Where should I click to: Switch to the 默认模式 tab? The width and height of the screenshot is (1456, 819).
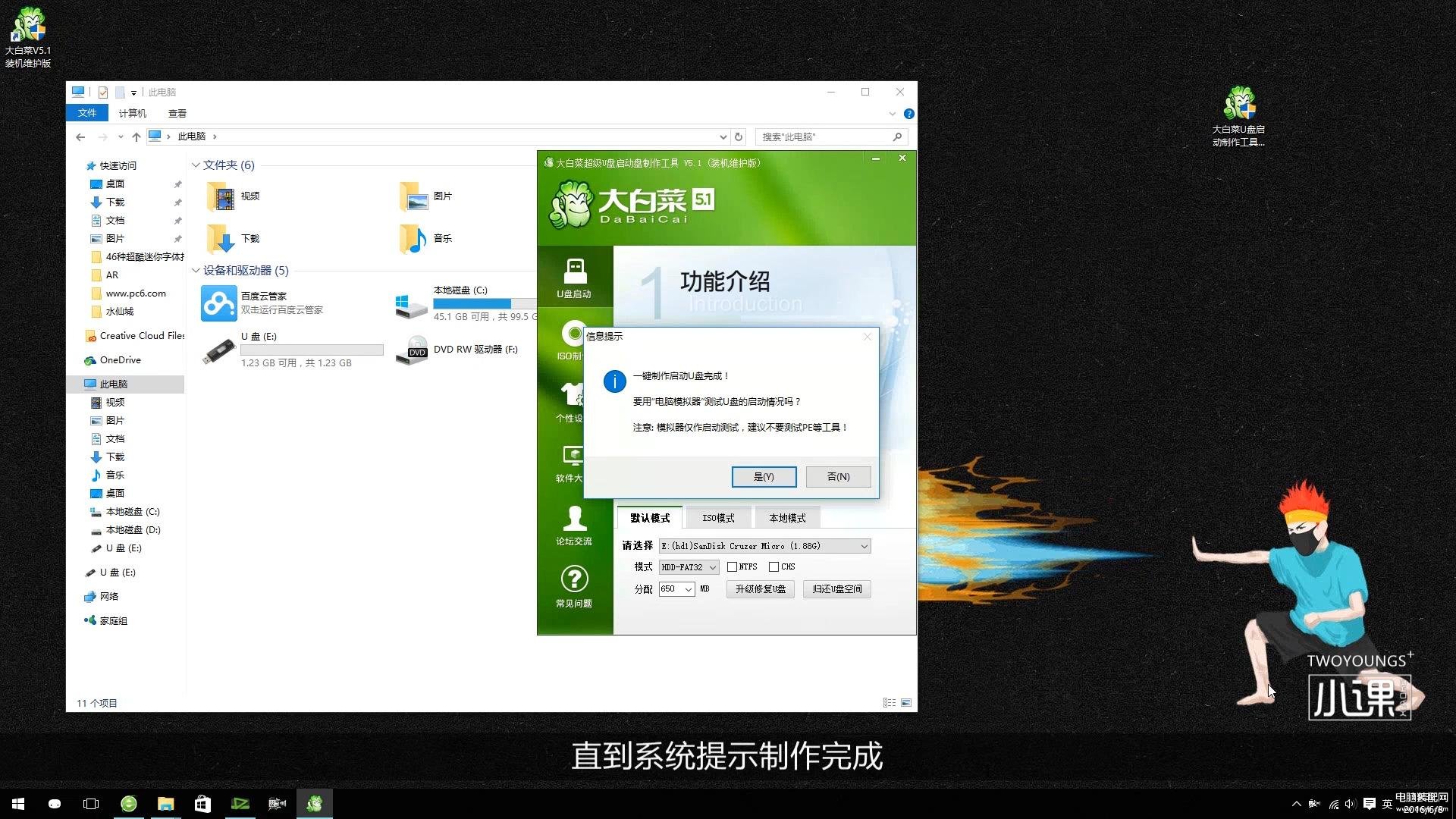pyautogui.click(x=650, y=518)
